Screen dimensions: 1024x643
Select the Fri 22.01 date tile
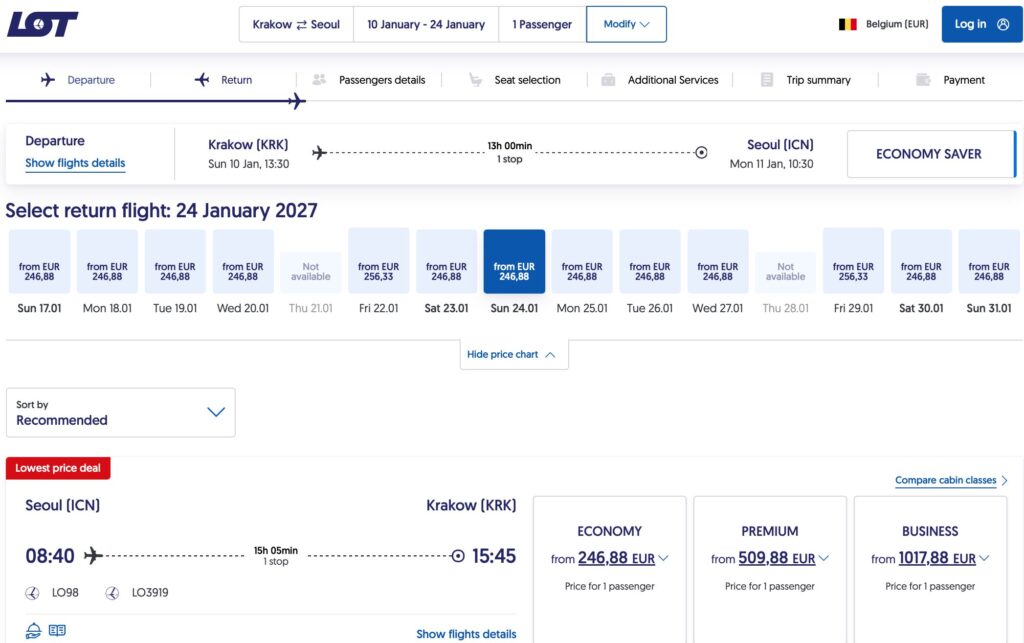[x=379, y=271]
